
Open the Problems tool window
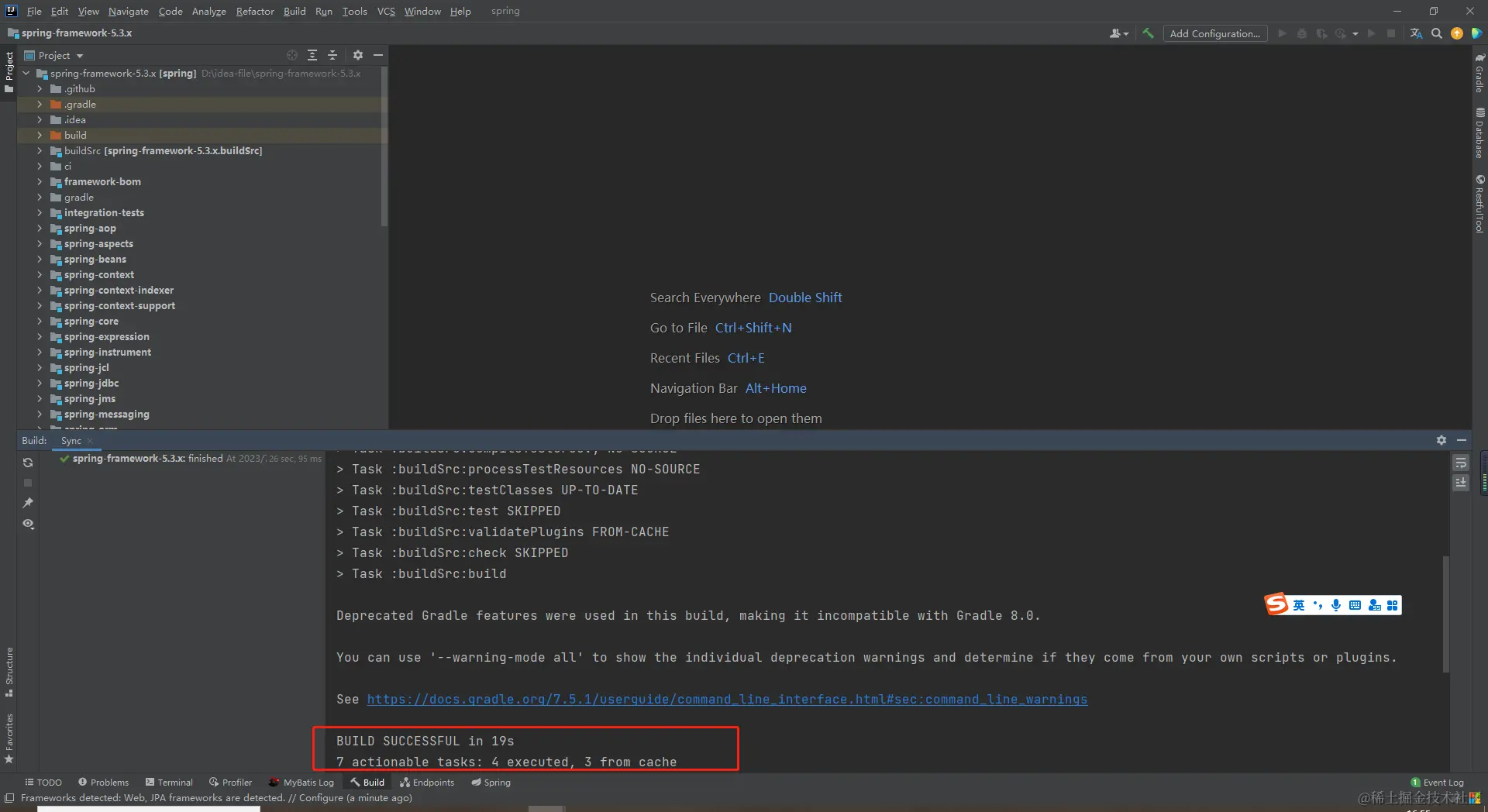[103, 782]
